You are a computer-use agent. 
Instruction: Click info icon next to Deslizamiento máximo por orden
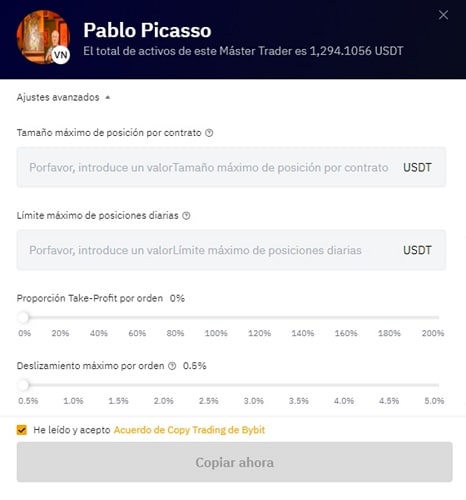coord(172,366)
